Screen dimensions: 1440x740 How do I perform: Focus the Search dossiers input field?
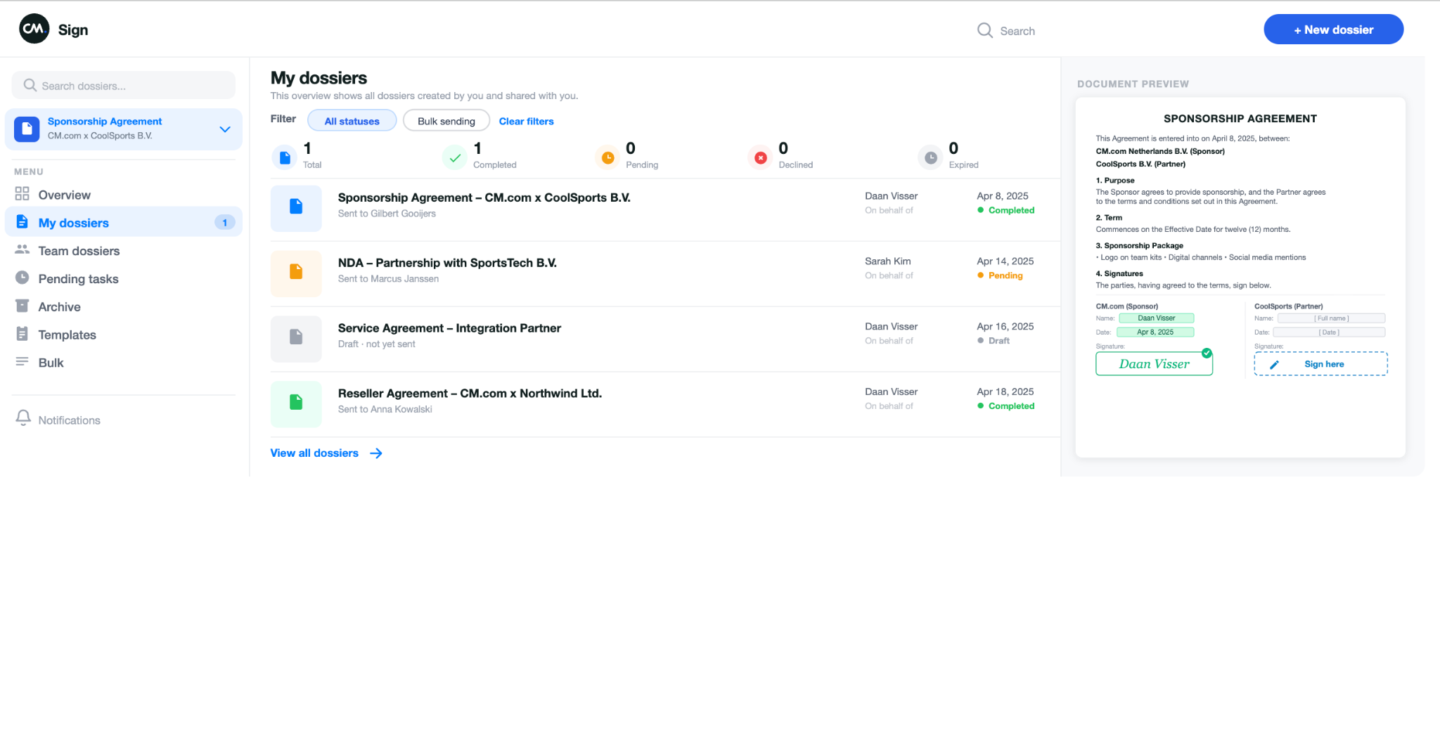pos(124,85)
